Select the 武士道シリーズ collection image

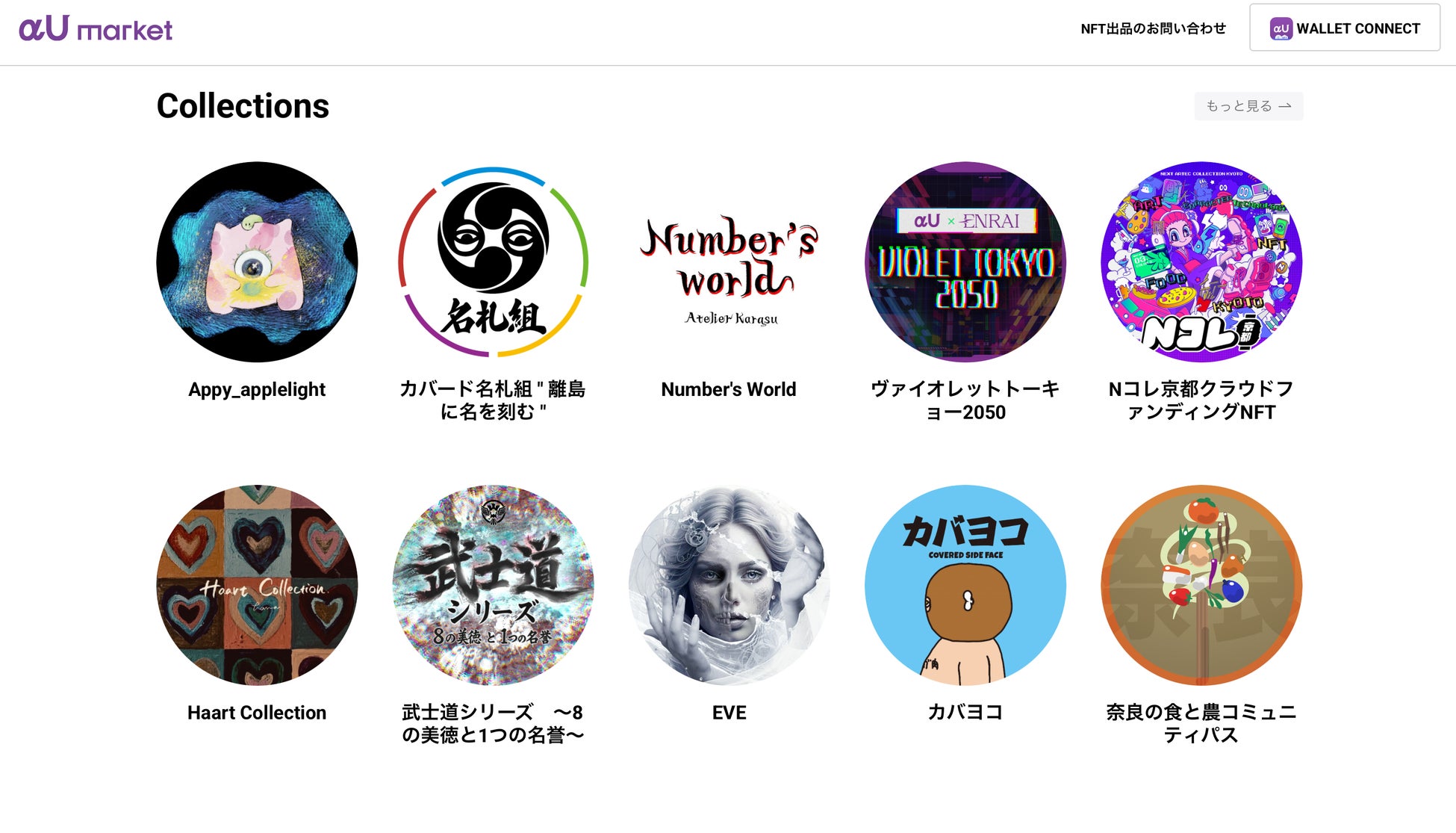tap(493, 585)
